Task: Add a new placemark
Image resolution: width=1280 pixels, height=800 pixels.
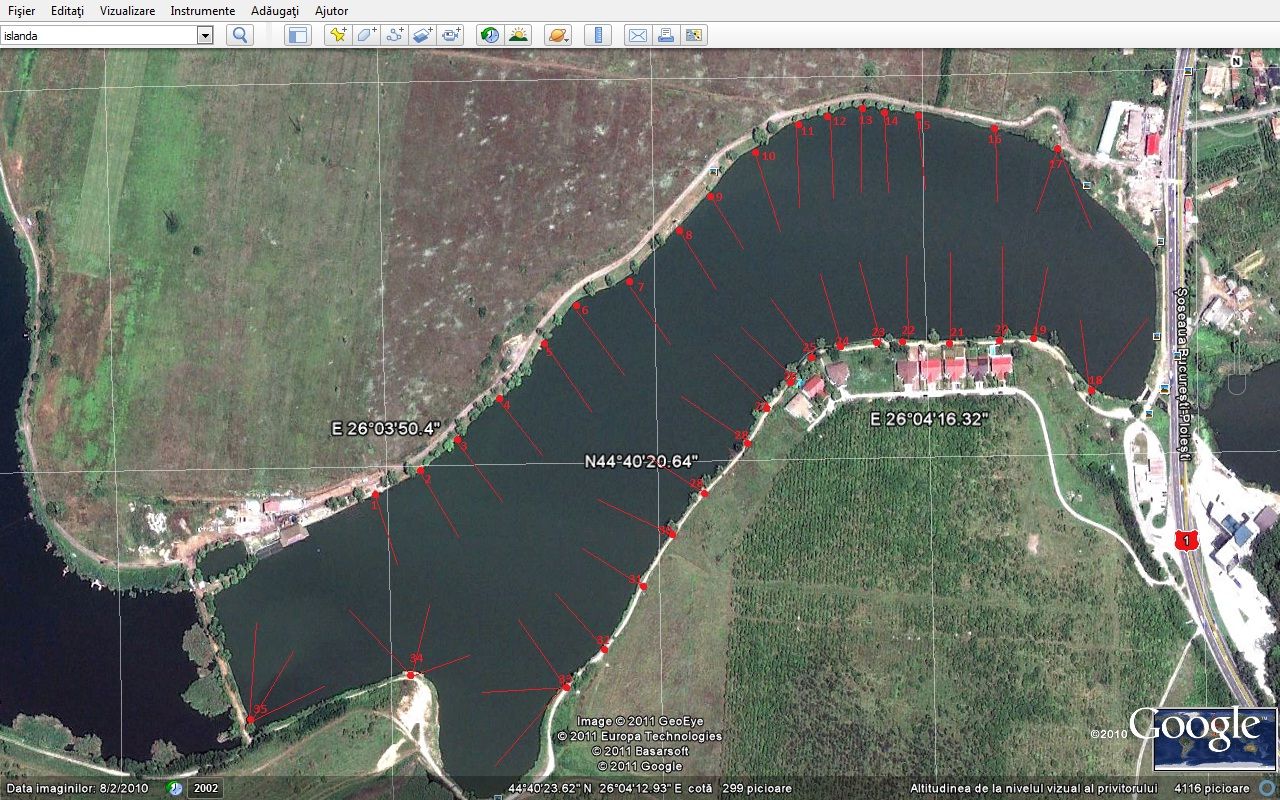Action: (338, 35)
